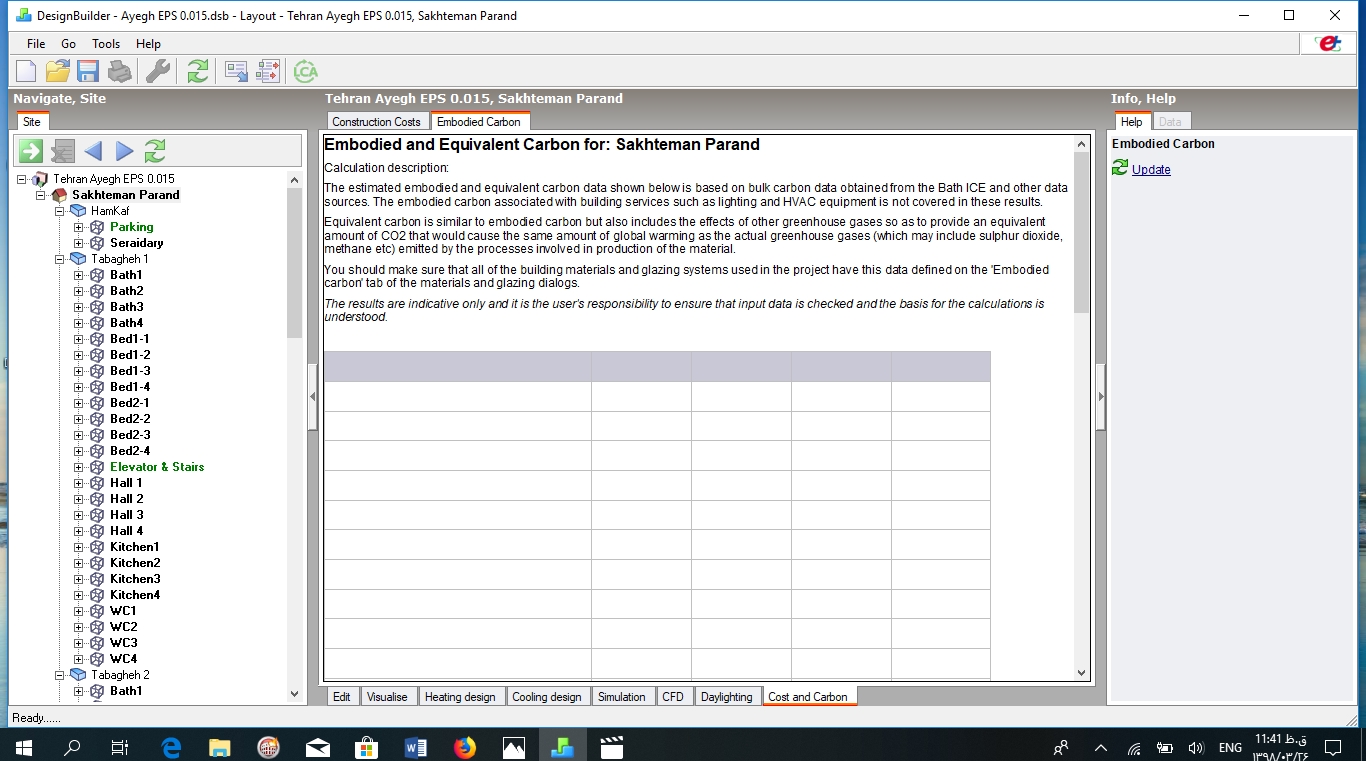This screenshot has width=1366, height=761.
Task: Create a new file with the blank page icon
Action: tap(26, 71)
